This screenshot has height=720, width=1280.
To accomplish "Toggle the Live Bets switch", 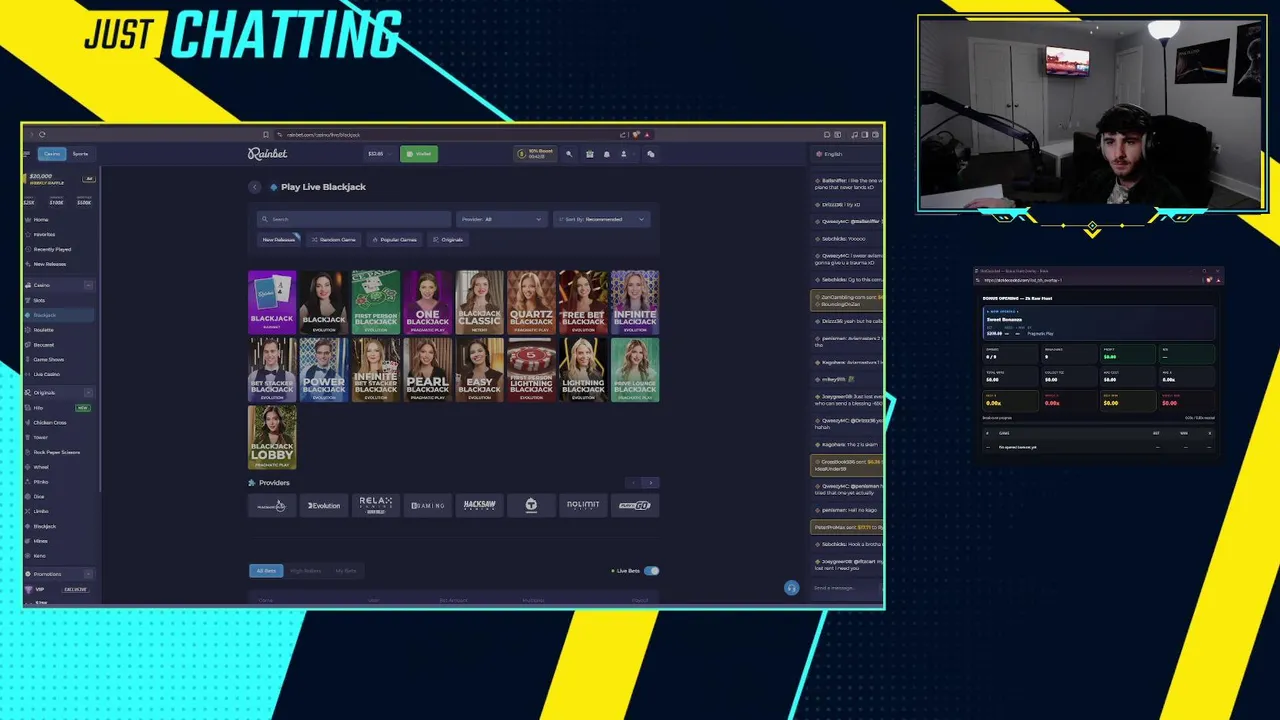I will [x=652, y=571].
